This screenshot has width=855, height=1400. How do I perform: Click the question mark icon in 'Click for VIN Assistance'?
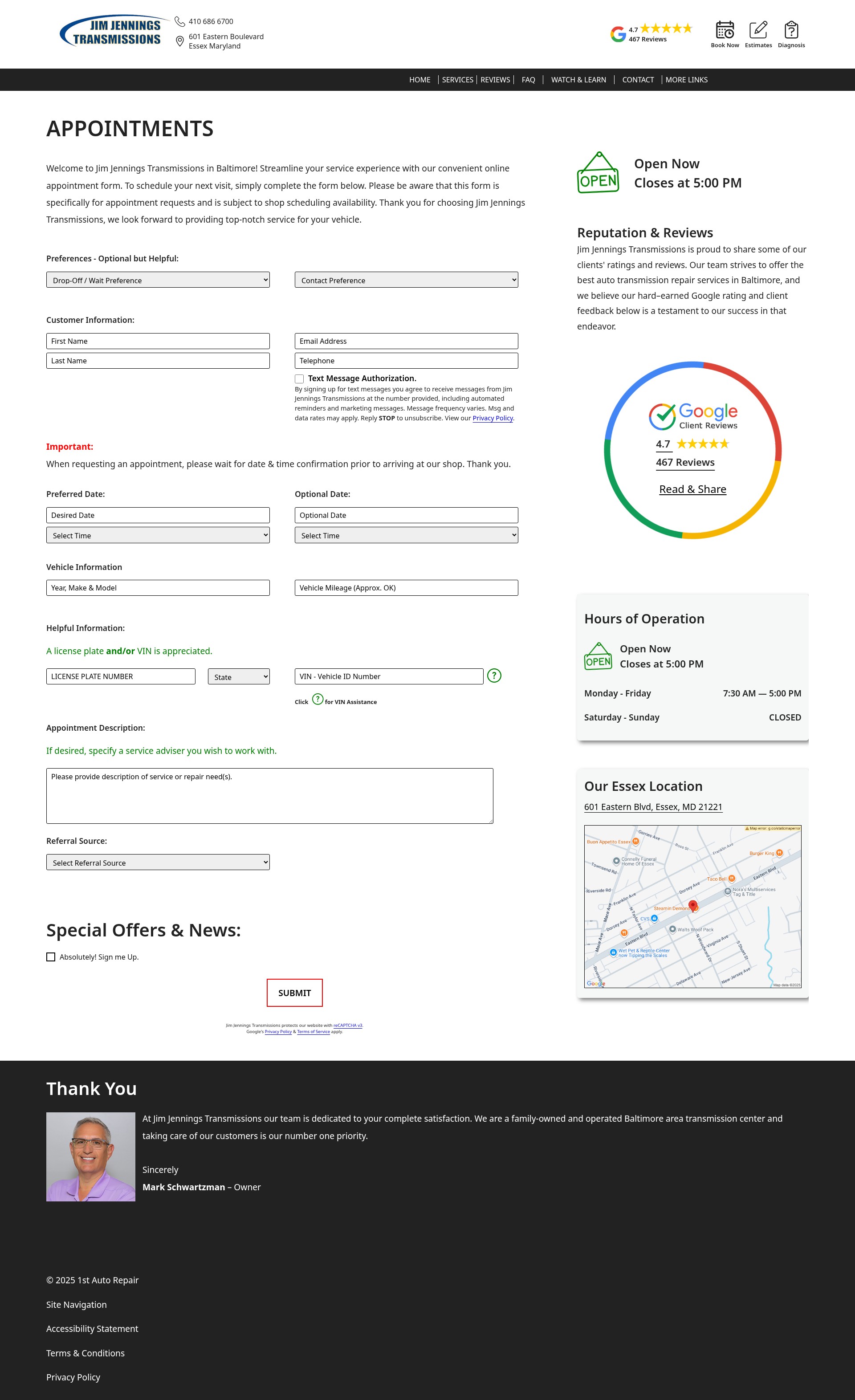pyautogui.click(x=318, y=699)
